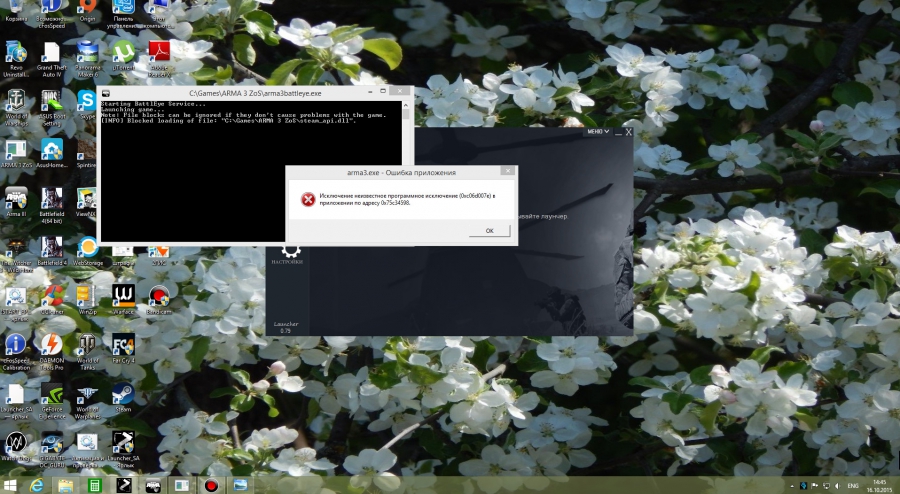This screenshot has width=900, height=494.
Task: Open the Bandicam desktop shortcut
Action: coord(159,300)
